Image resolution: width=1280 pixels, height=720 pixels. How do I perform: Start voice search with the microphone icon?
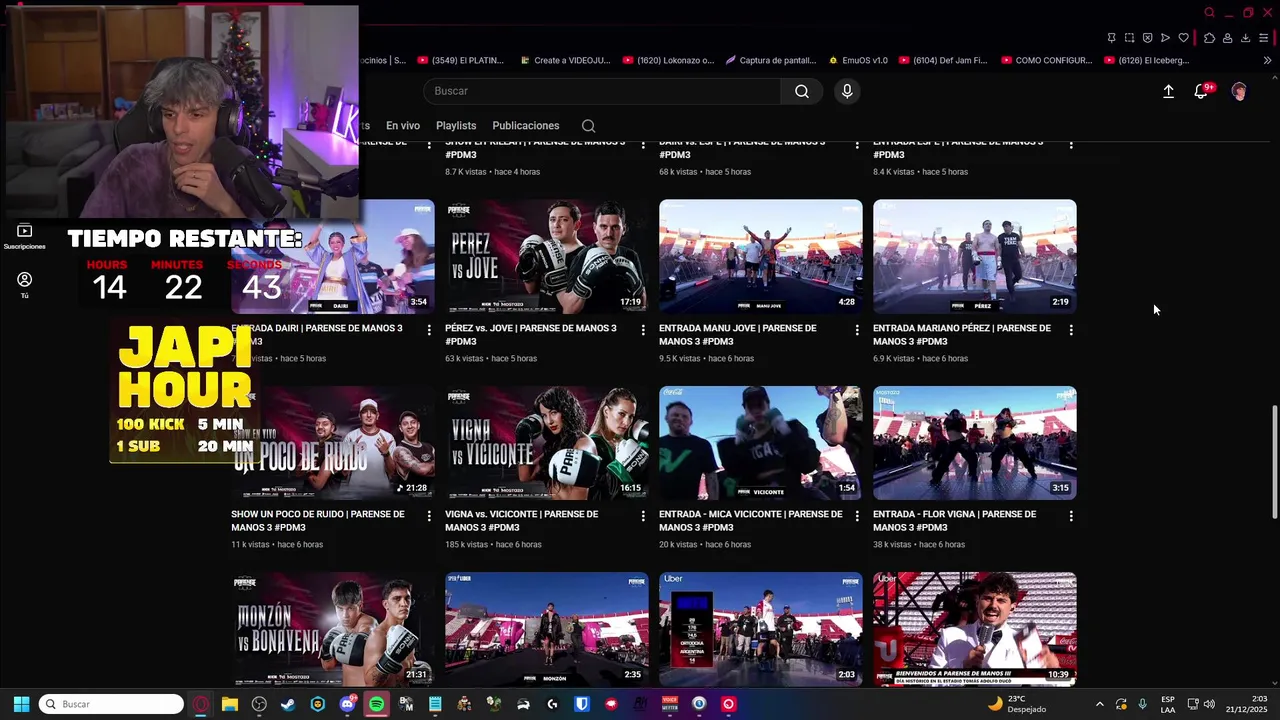pos(847,91)
